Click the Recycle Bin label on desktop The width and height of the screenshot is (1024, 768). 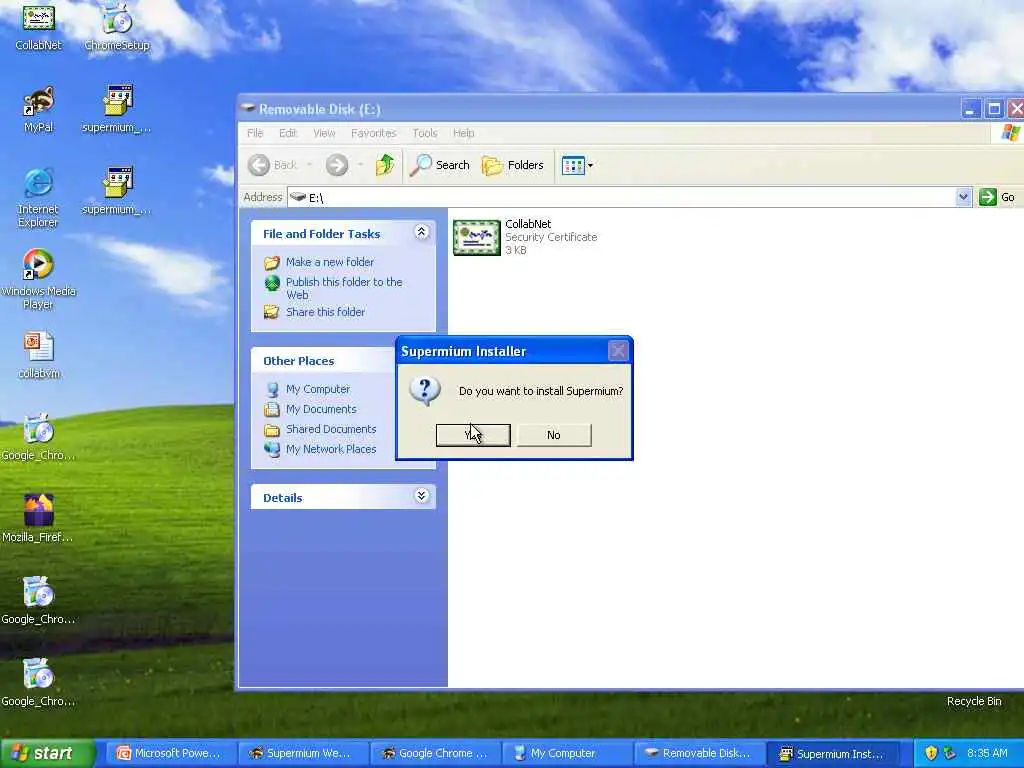974,701
